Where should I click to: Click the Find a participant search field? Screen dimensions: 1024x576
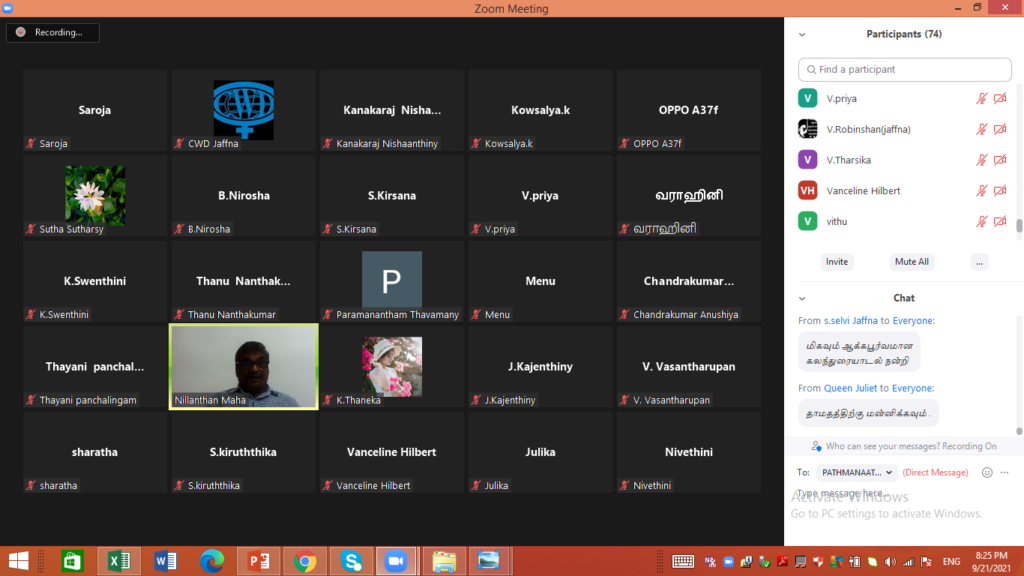point(904,69)
